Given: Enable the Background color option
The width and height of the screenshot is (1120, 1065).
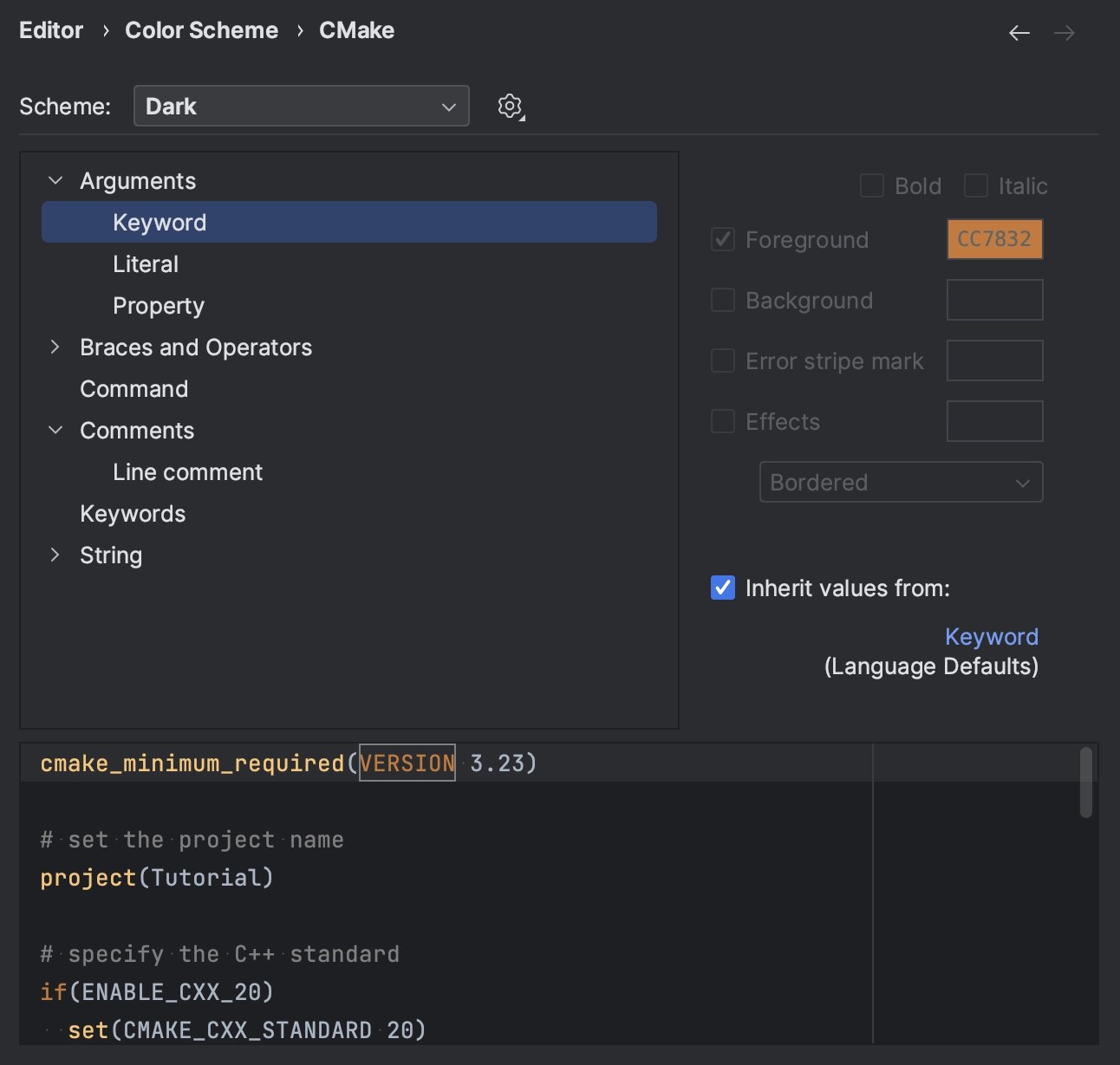Looking at the screenshot, I should coord(722,300).
